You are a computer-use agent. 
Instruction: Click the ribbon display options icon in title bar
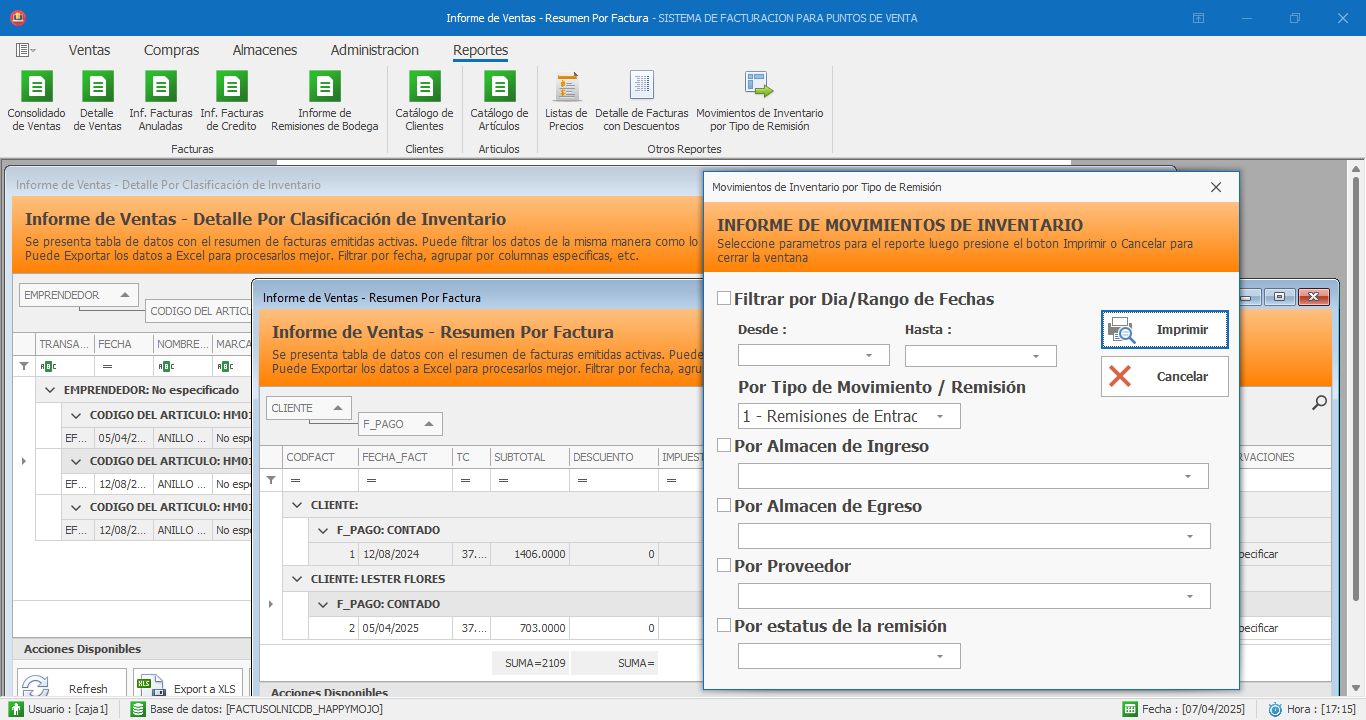1198,18
